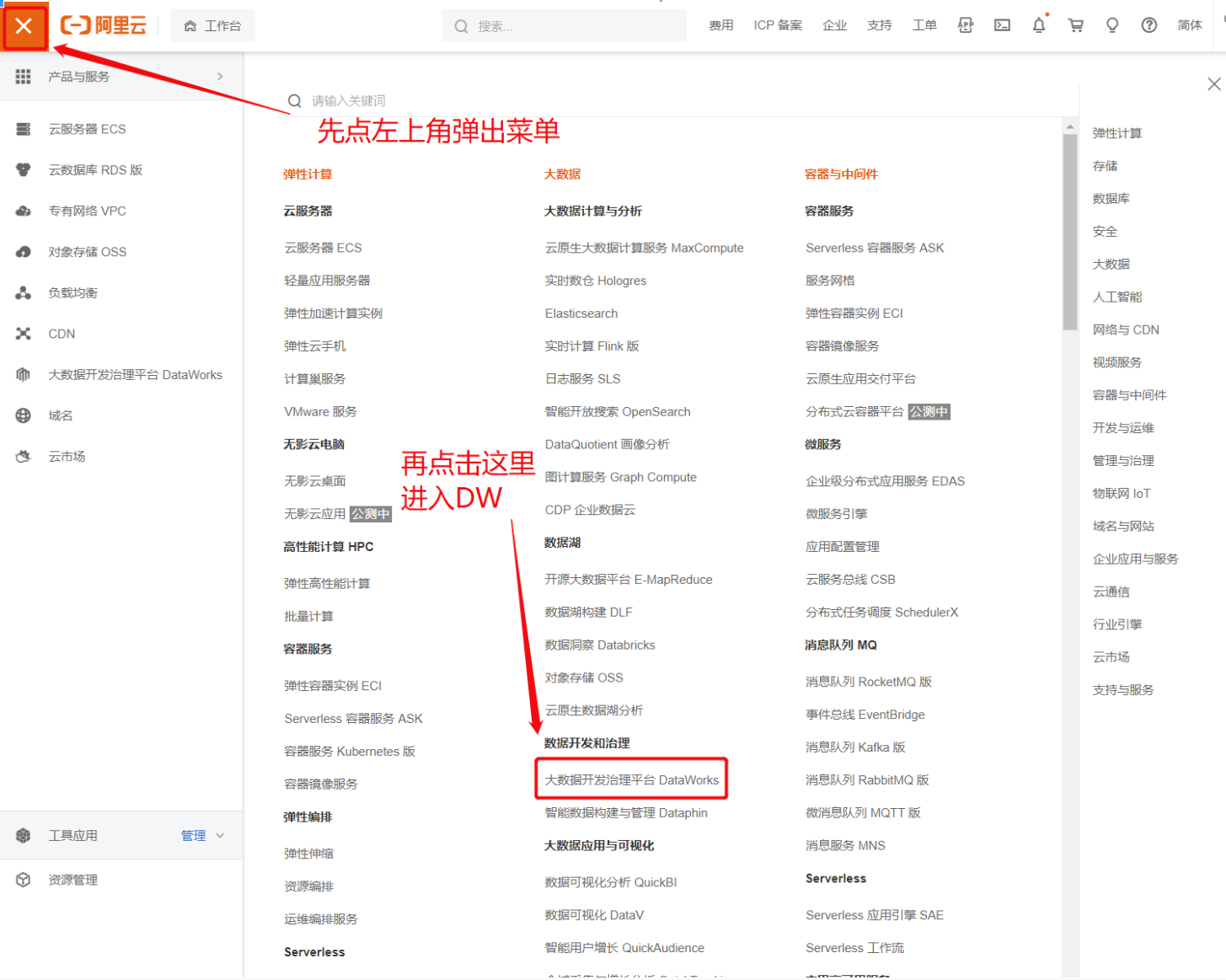Open 云原生大数据计算服务 MaxCompute link
The width and height of the screenshot is (1226, 980).
coord(645,248)
